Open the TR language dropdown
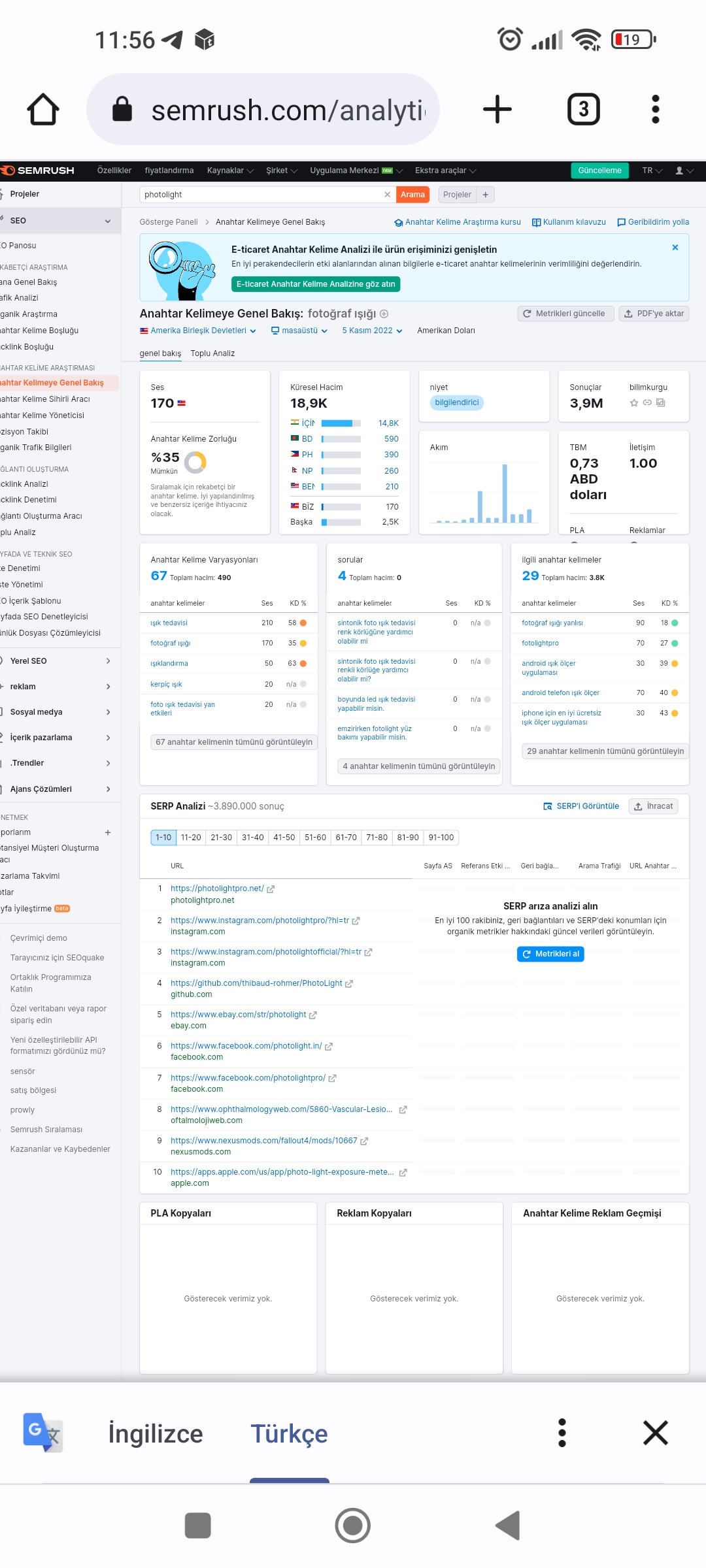The image size is (706, 1568). 652,171
